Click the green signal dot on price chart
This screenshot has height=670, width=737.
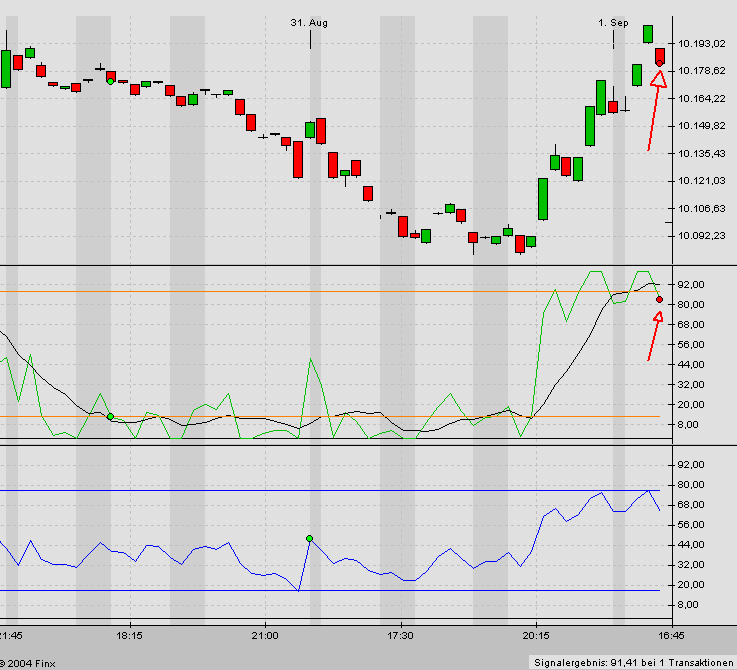click(x=110, y=81)
